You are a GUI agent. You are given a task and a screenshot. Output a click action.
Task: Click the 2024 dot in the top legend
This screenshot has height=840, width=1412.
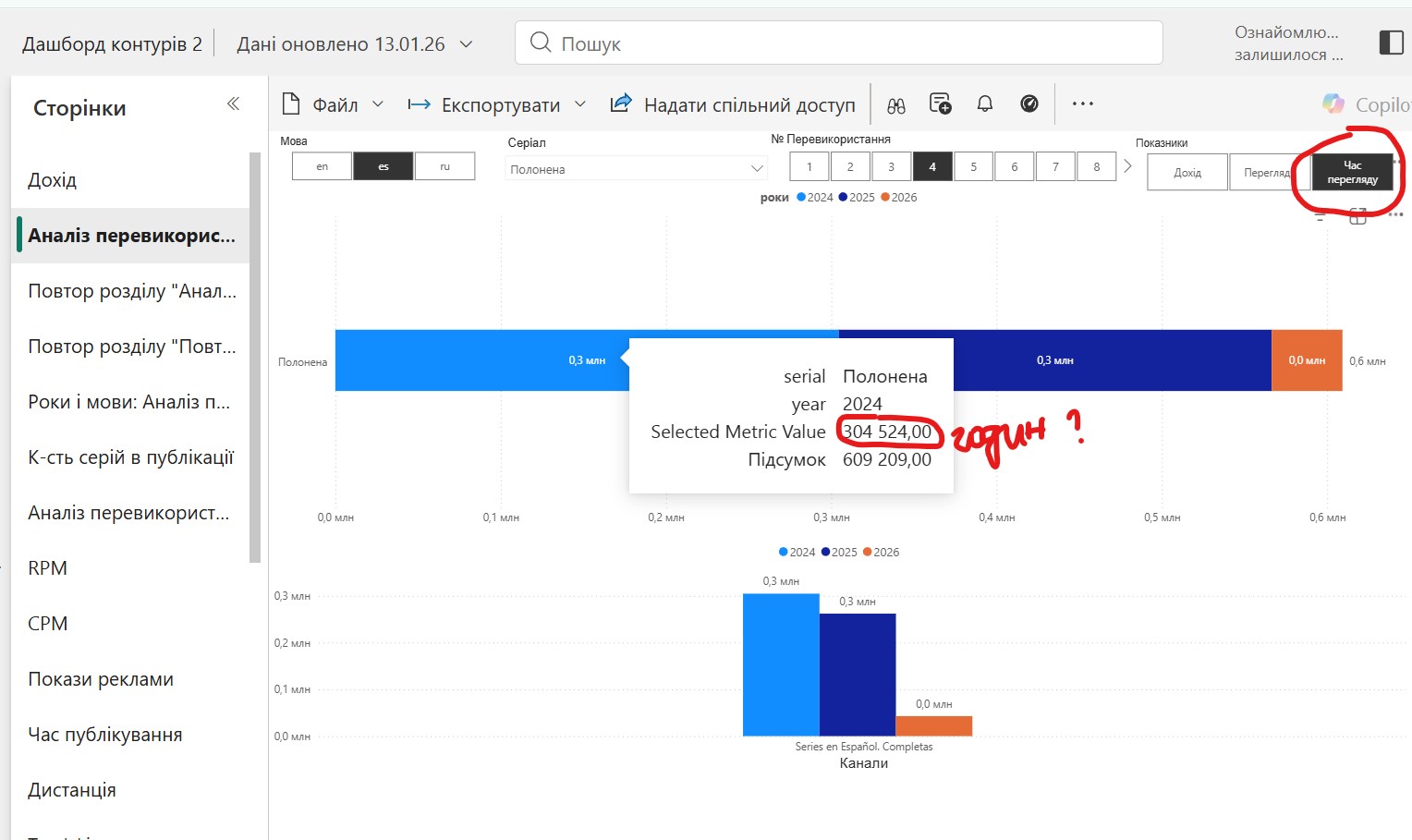pyautogui.click(x=801, y=197)
